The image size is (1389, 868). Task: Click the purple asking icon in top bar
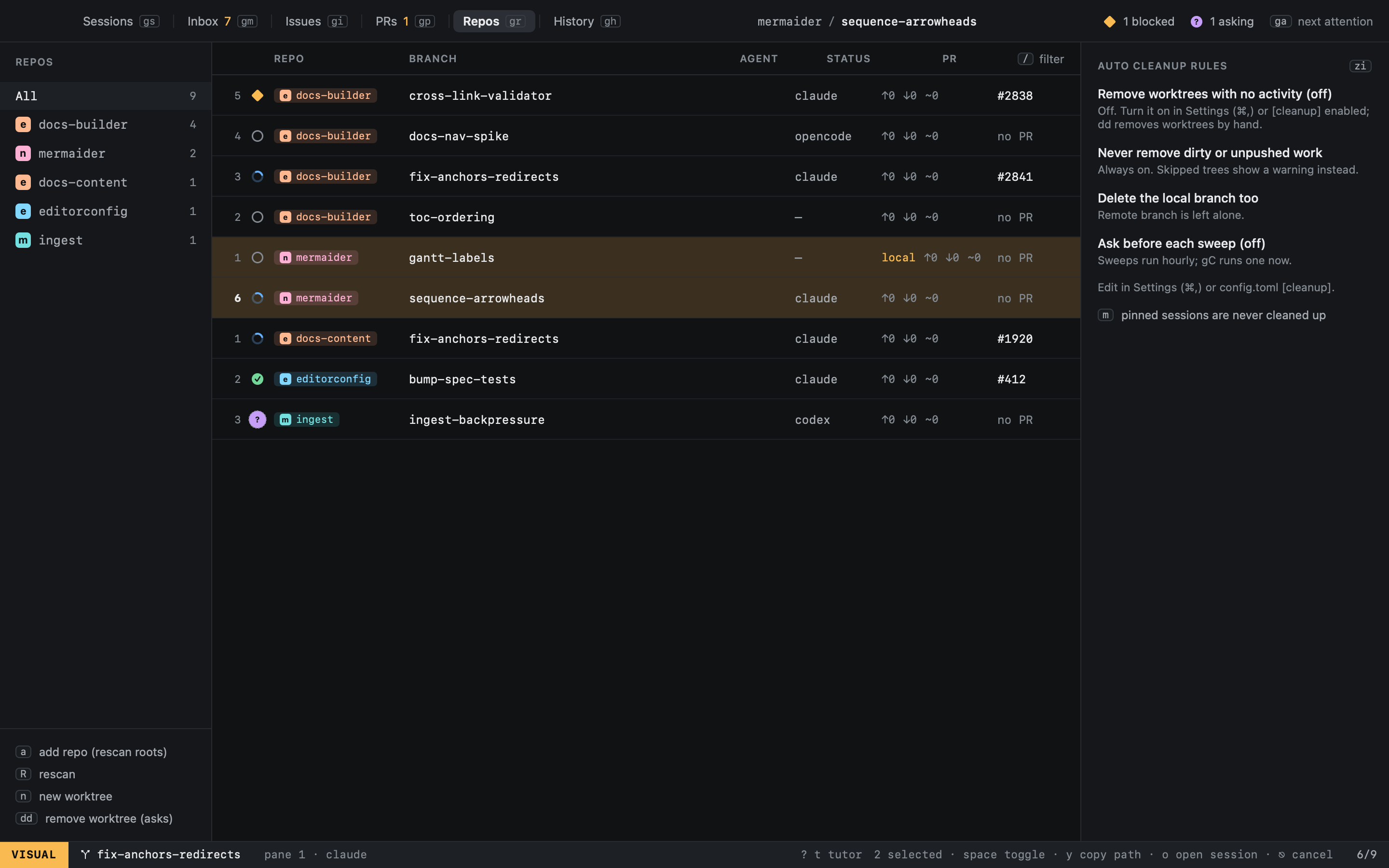pyautogui.click(x=1196, y=22)
